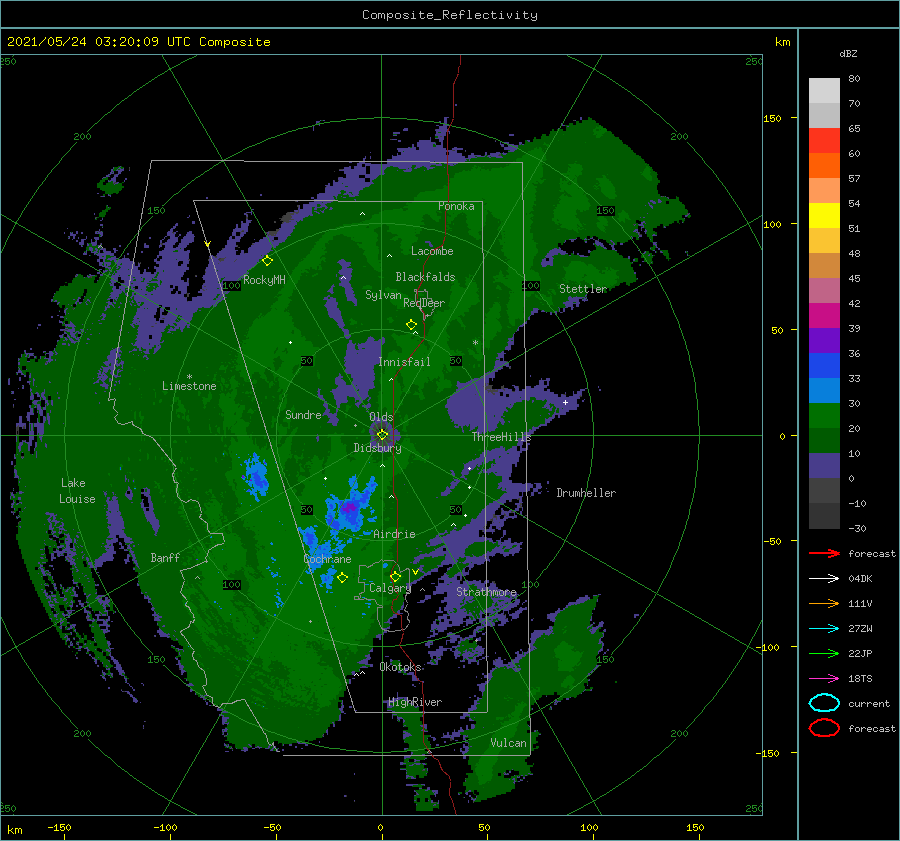Click the Lacombe city label
Viewport: 900px width, 841px height.
point(432,251)
